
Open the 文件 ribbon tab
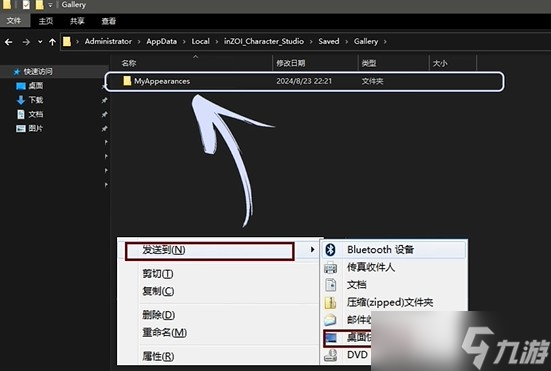pyautogui.click(x=14, y=21)
